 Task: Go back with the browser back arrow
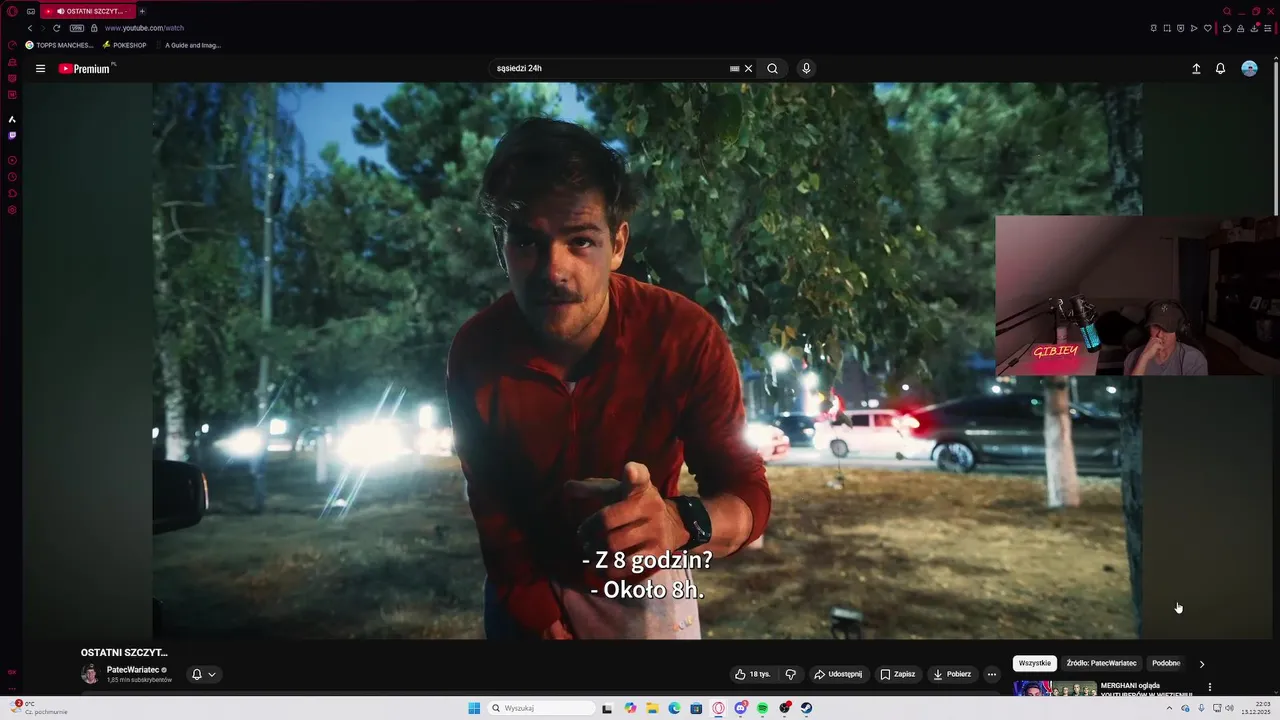pos(30,28)
